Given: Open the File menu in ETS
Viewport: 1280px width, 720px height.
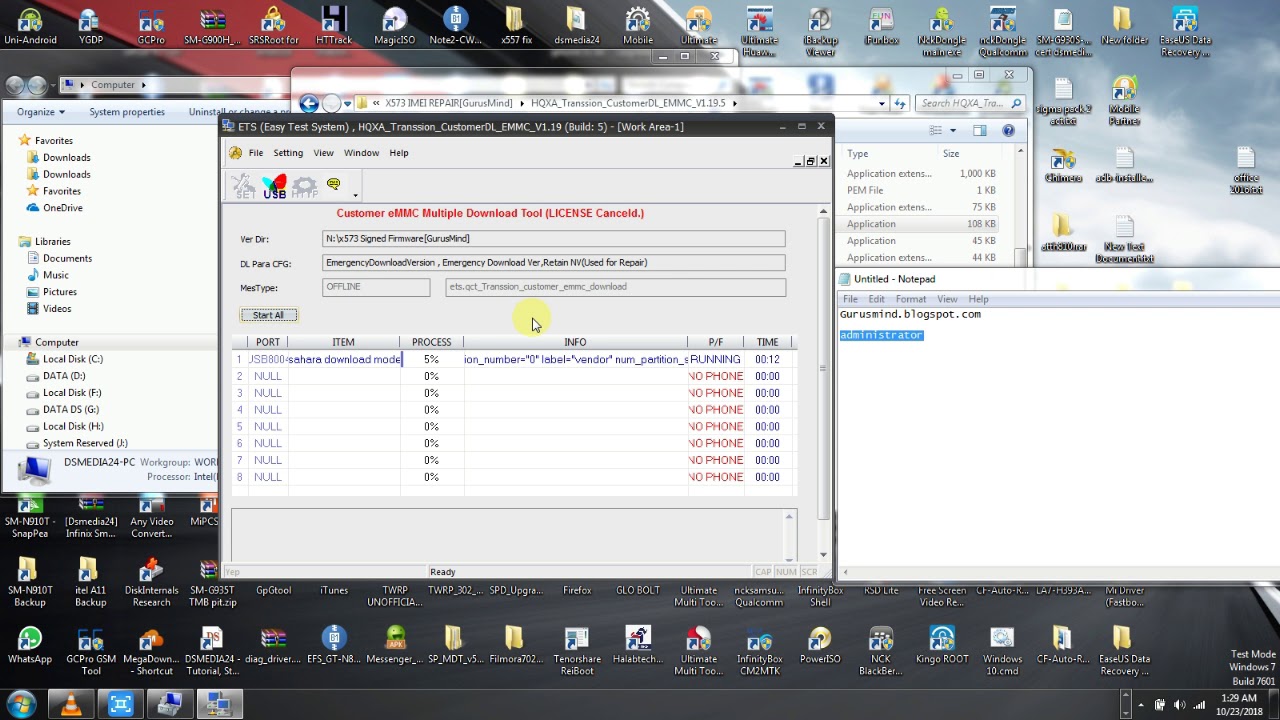Looking at the screenshot, I should [x=256, y=153].
